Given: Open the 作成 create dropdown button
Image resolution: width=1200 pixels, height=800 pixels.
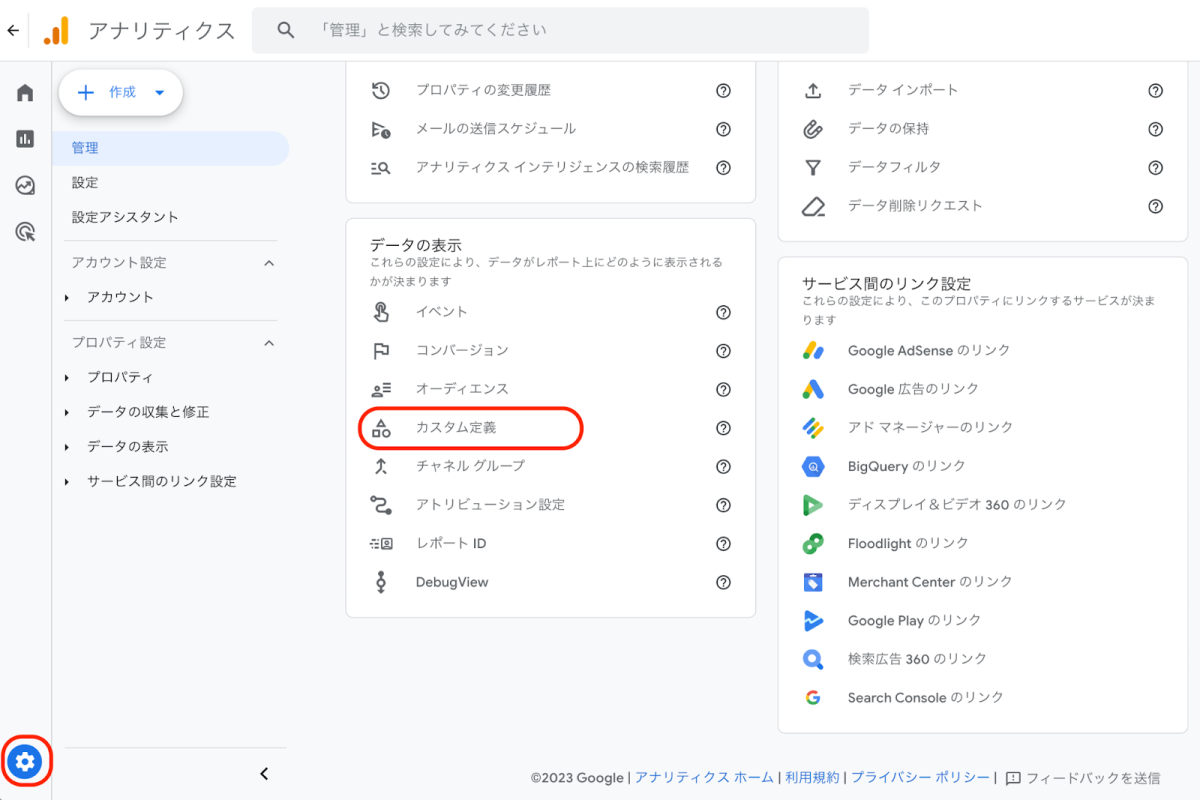Looking at the screenshot, I should (121, 92).
